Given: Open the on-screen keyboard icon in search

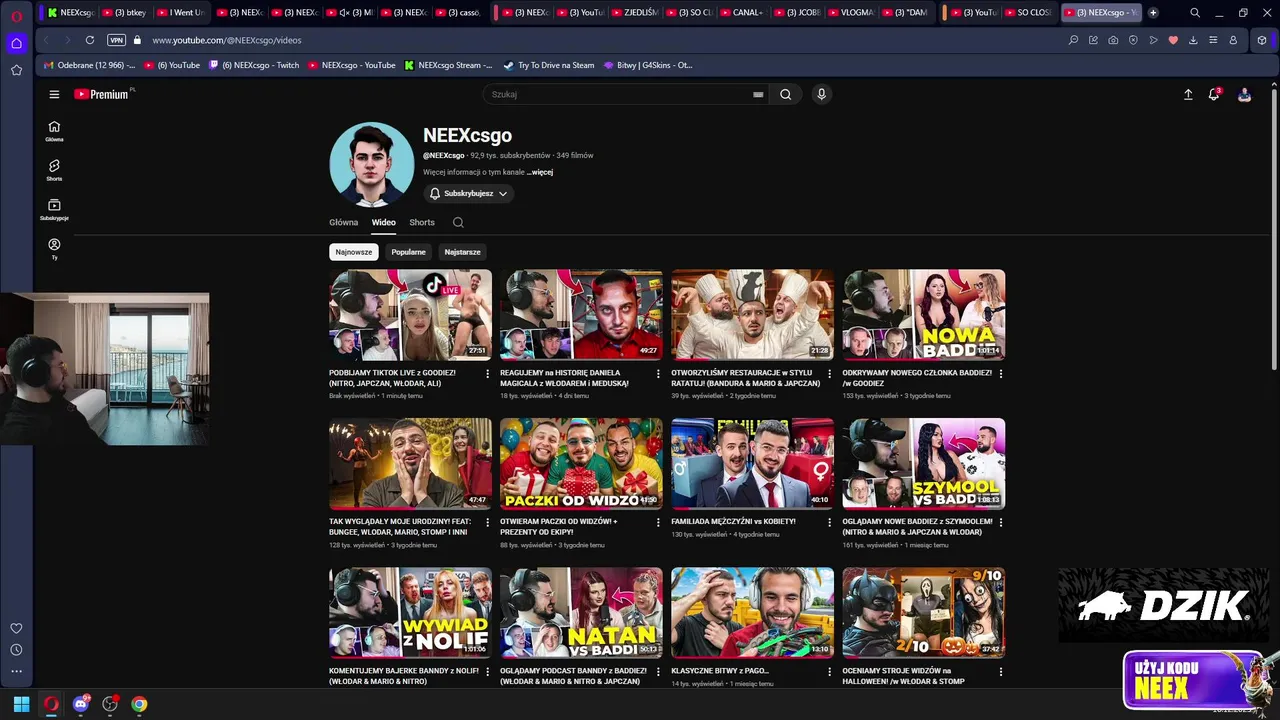Looking at the screenshot, I should coord(758,94).
